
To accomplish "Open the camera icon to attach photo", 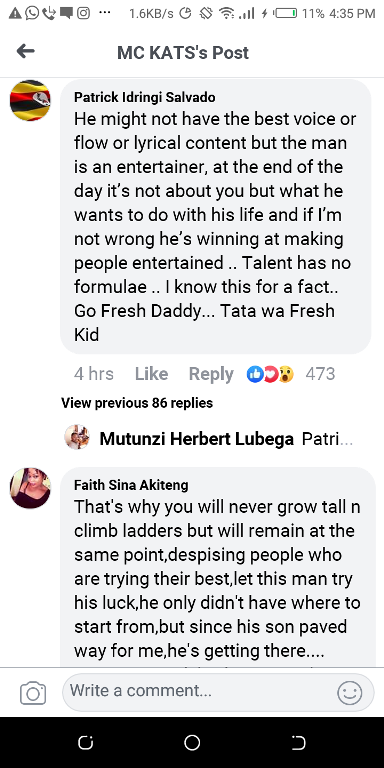I will coord(33,693).
